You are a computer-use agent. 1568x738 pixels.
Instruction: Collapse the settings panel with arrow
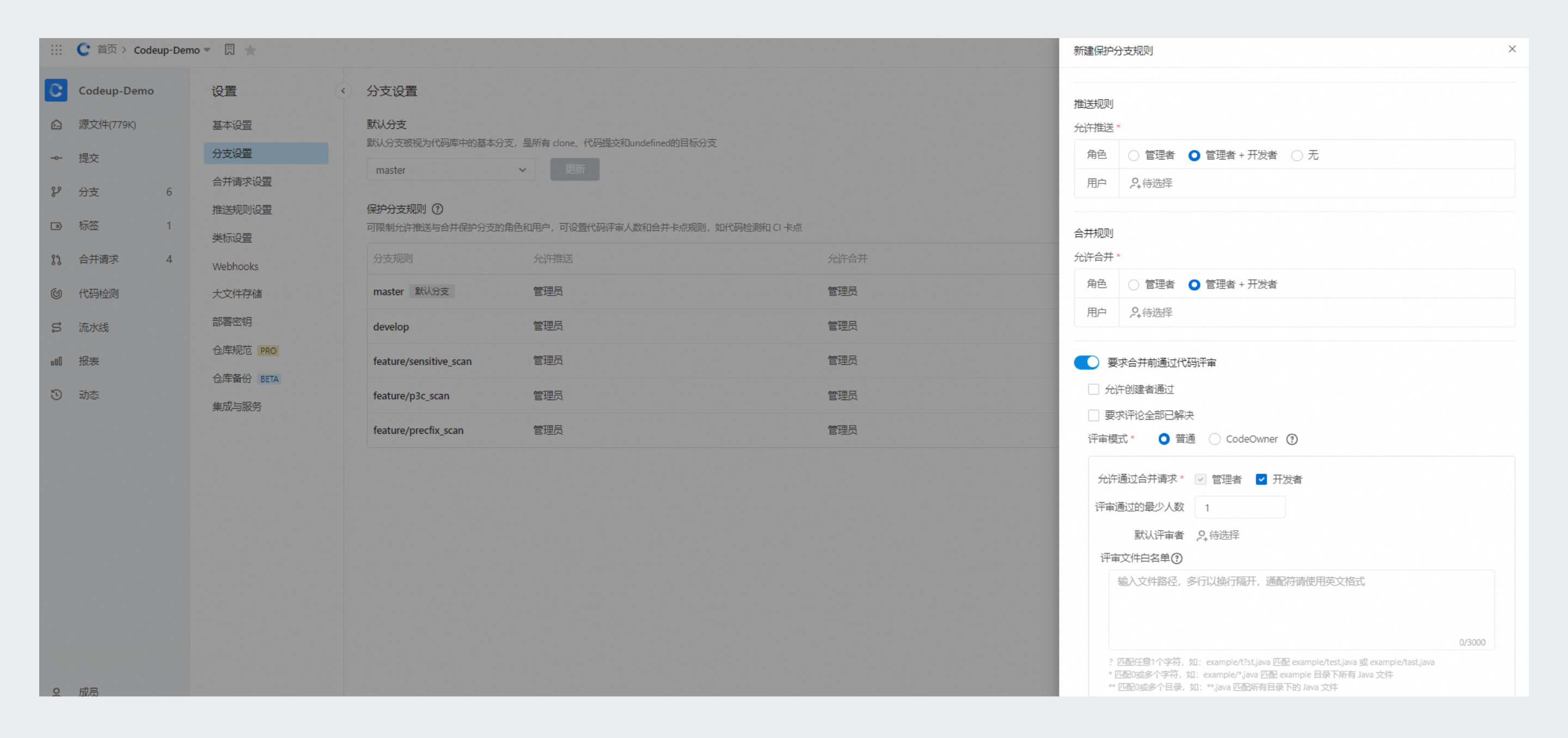point(344,91)
